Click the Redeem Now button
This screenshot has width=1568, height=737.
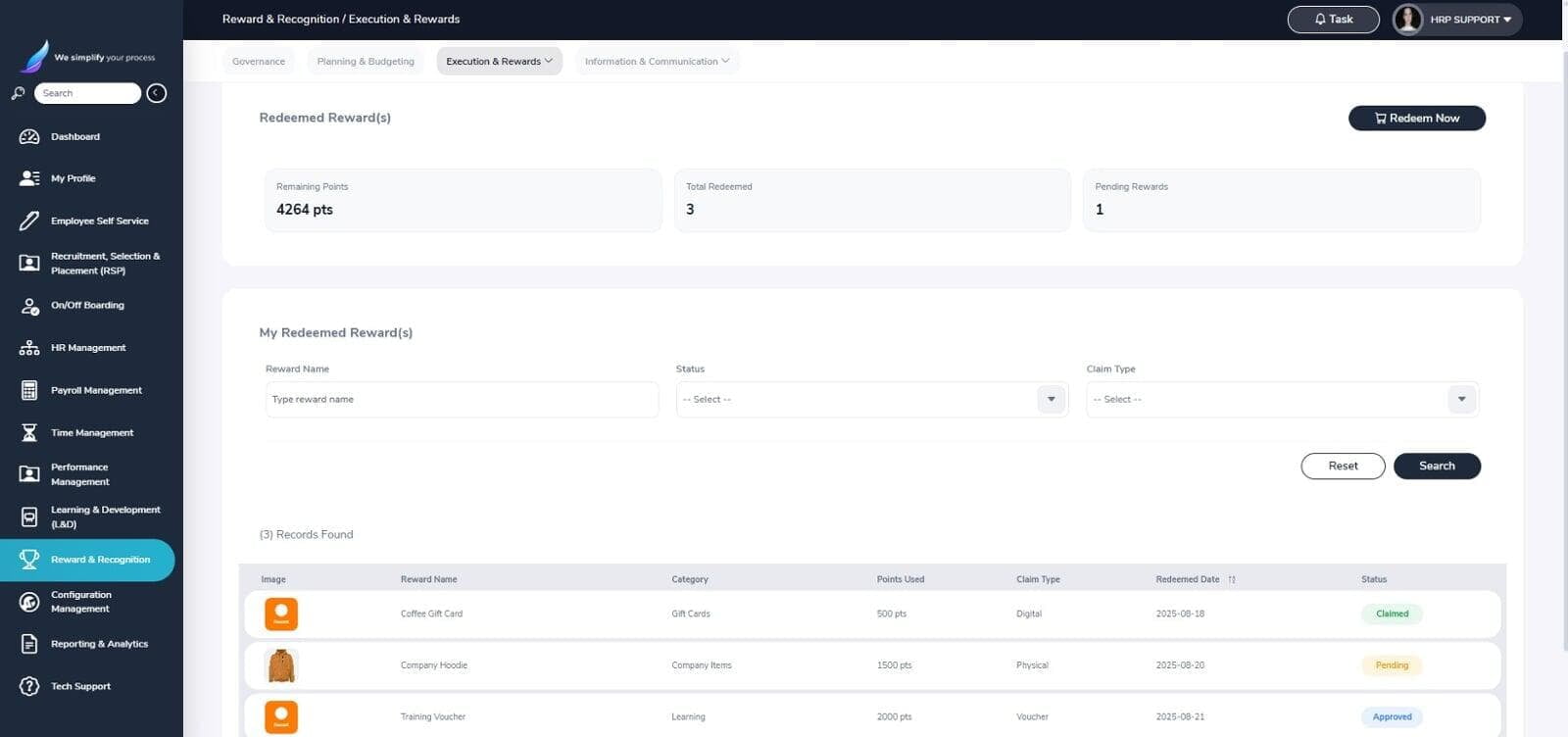(1417, 119)
